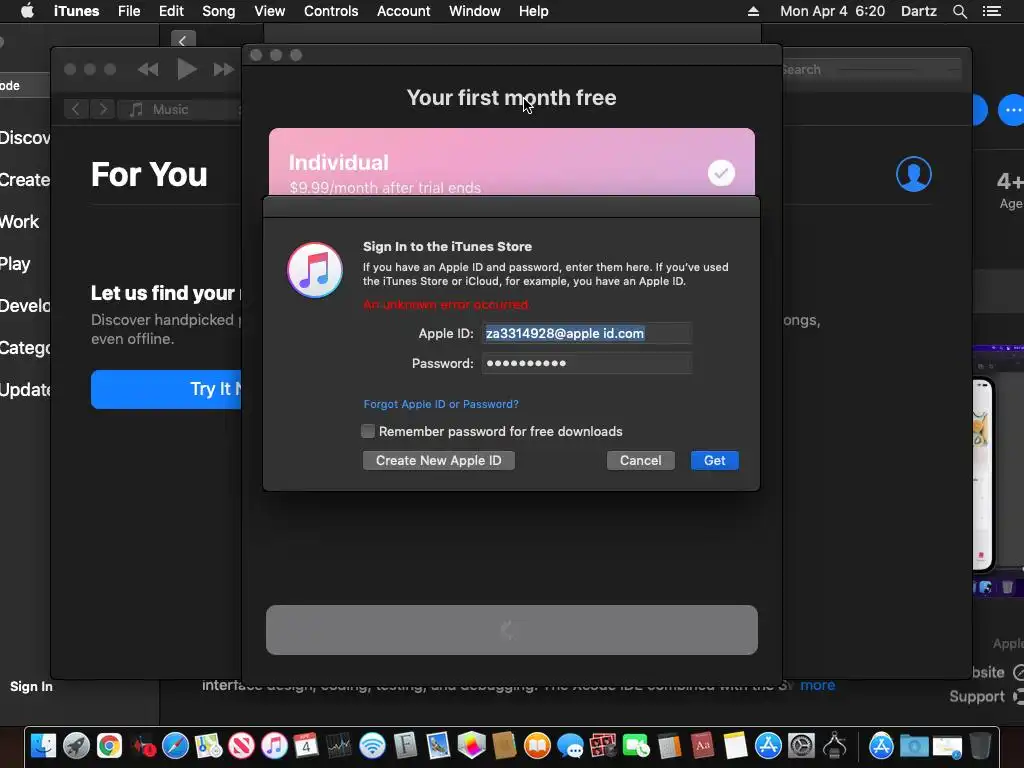Open the Trash in the Dock
This screenshot has height=768, width=1024.
point(980,745)
